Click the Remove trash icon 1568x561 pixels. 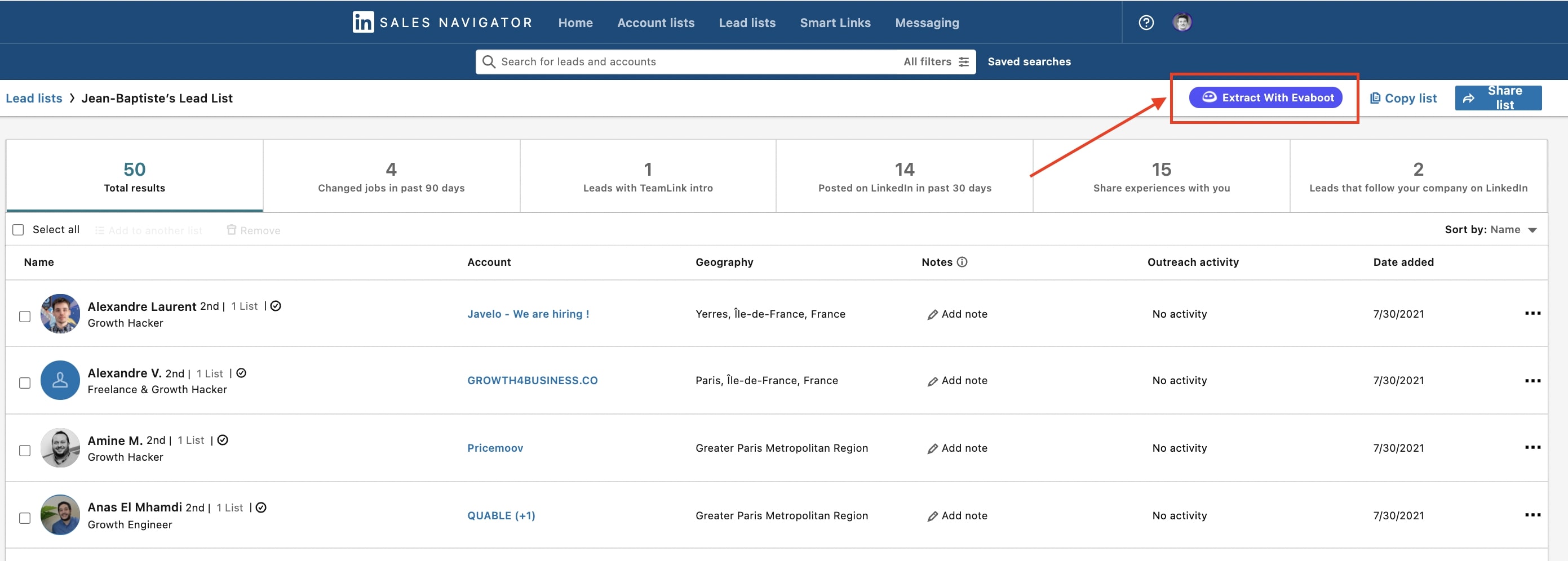click(231, 229)
